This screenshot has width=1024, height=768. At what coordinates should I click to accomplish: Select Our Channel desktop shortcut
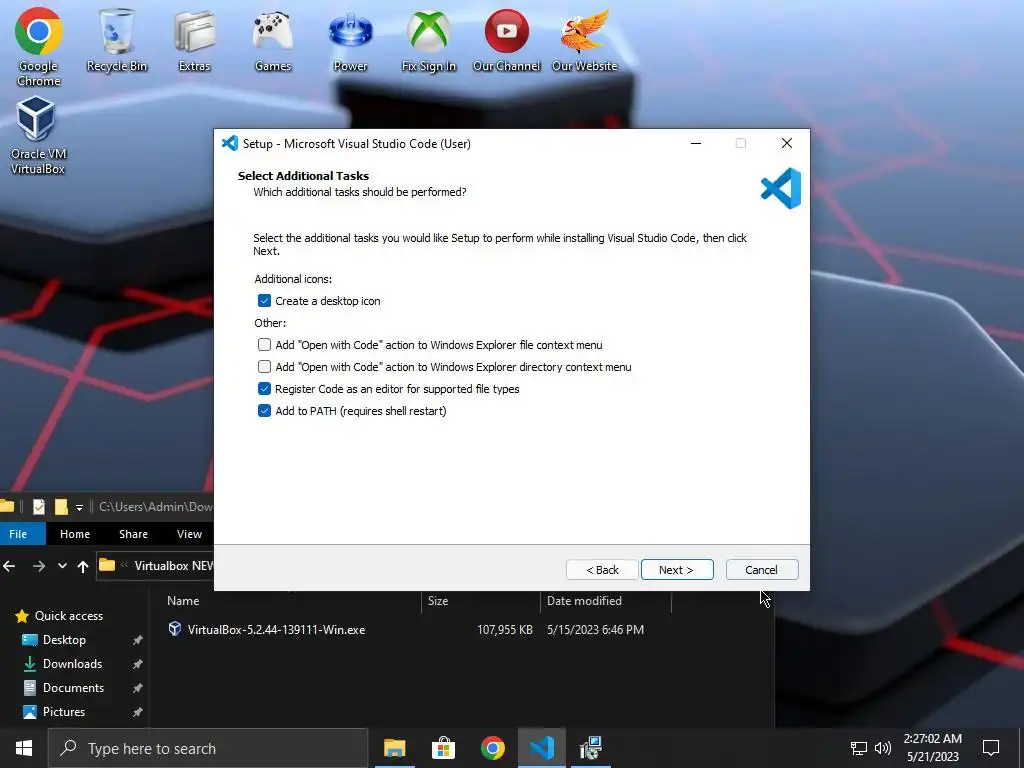(x=506, y=40)
